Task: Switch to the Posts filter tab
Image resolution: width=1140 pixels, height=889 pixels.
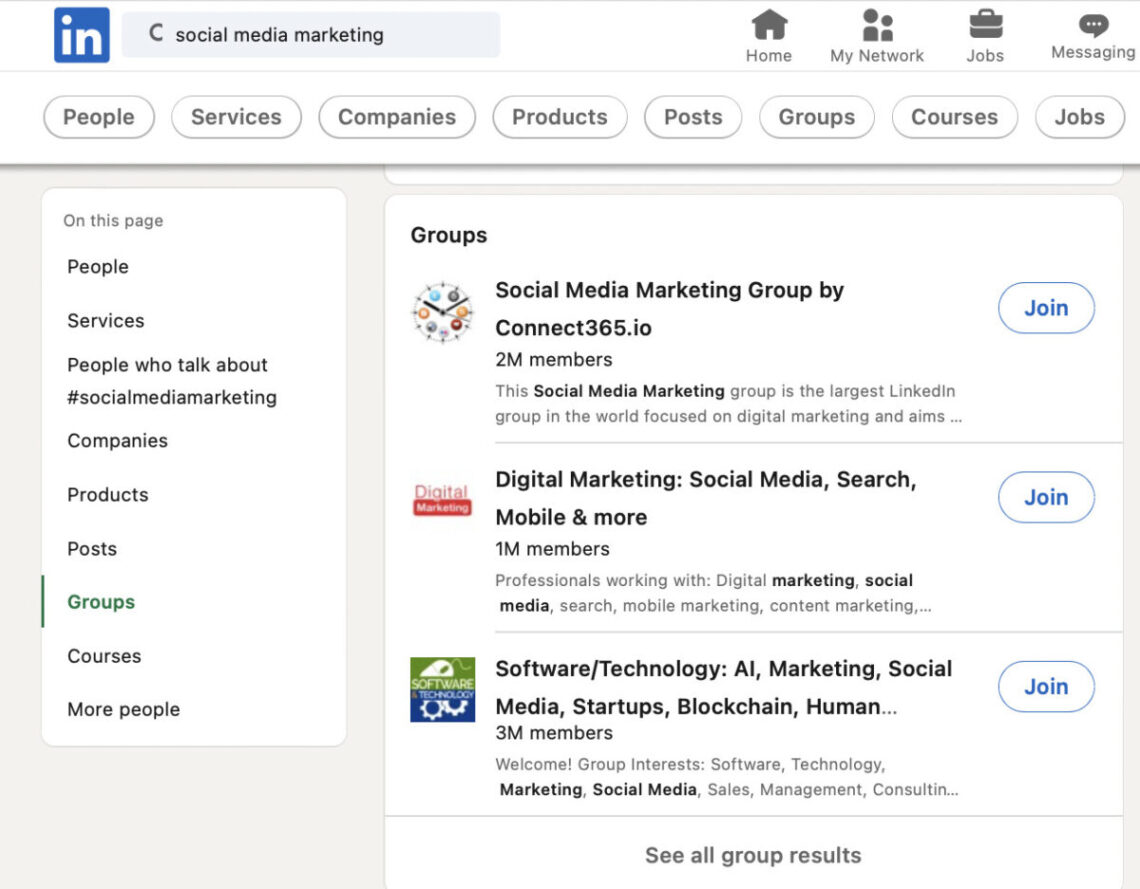Action: [x=693, y=117]
